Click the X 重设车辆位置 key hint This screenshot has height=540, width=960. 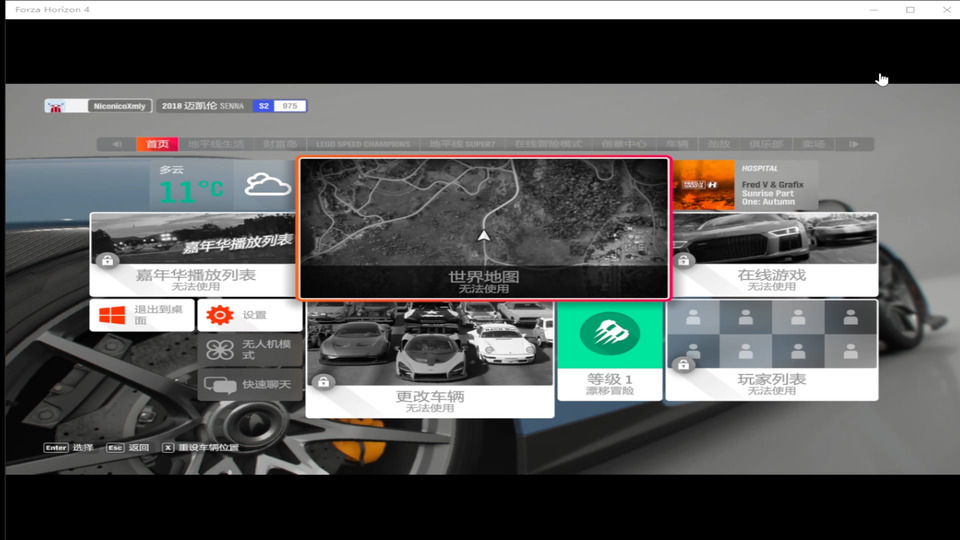coord(200,448)
